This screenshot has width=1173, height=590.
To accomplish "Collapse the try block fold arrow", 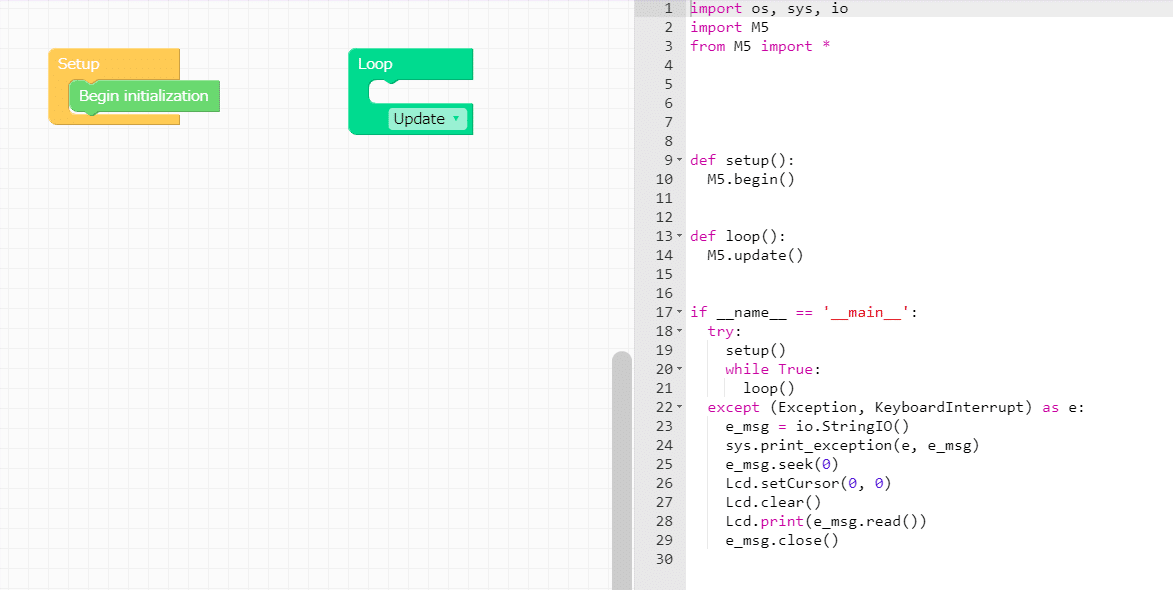I will pyautogui.click(x=679, y=331).
